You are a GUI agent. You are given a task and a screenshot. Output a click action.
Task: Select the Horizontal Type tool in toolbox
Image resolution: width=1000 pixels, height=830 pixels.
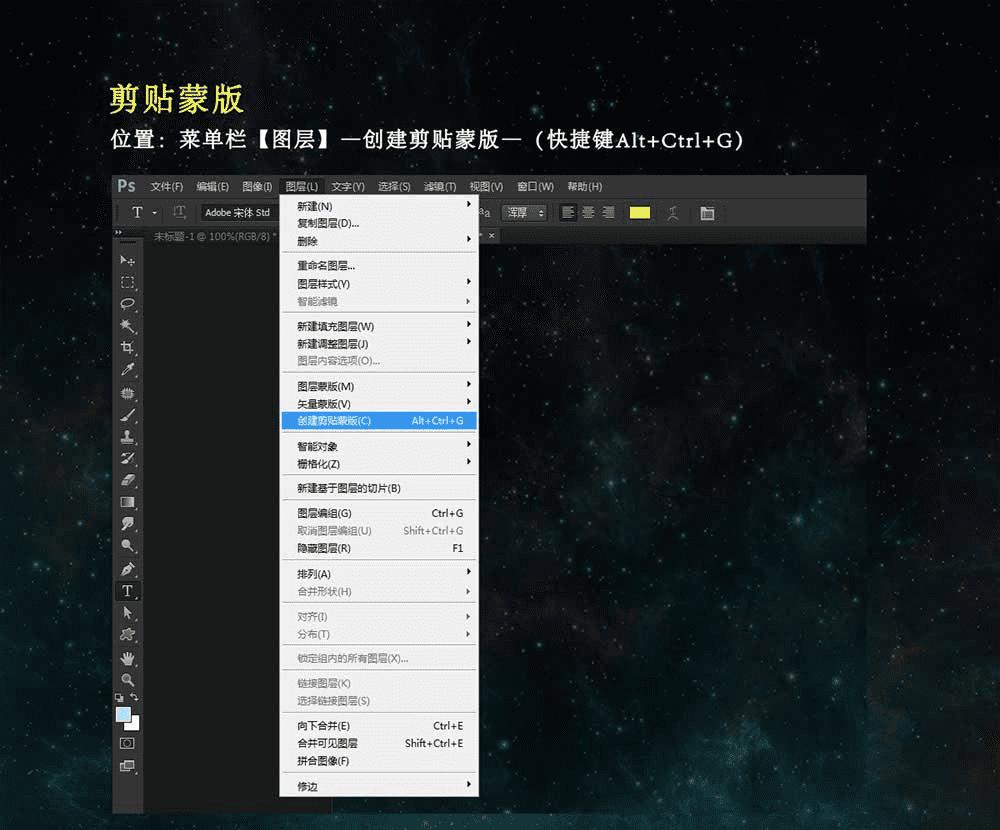[128, 591]
